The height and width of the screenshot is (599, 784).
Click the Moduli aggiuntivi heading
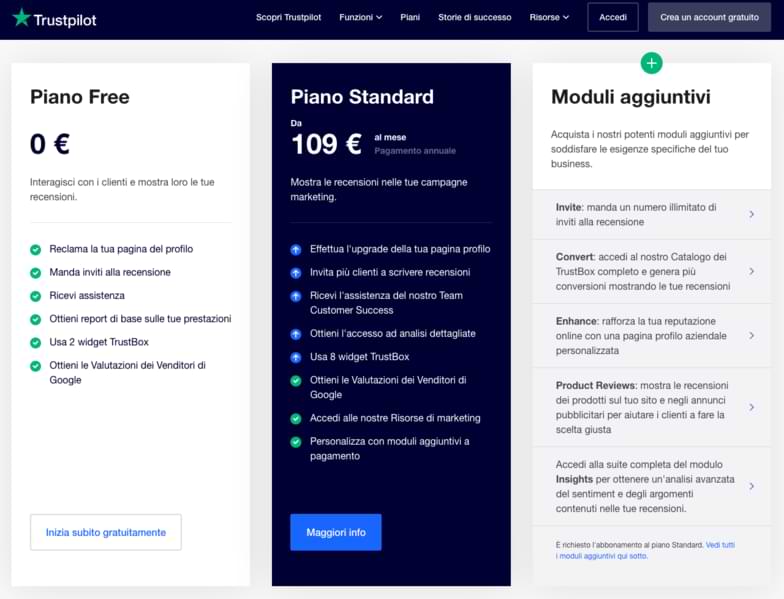coord(630,96)
